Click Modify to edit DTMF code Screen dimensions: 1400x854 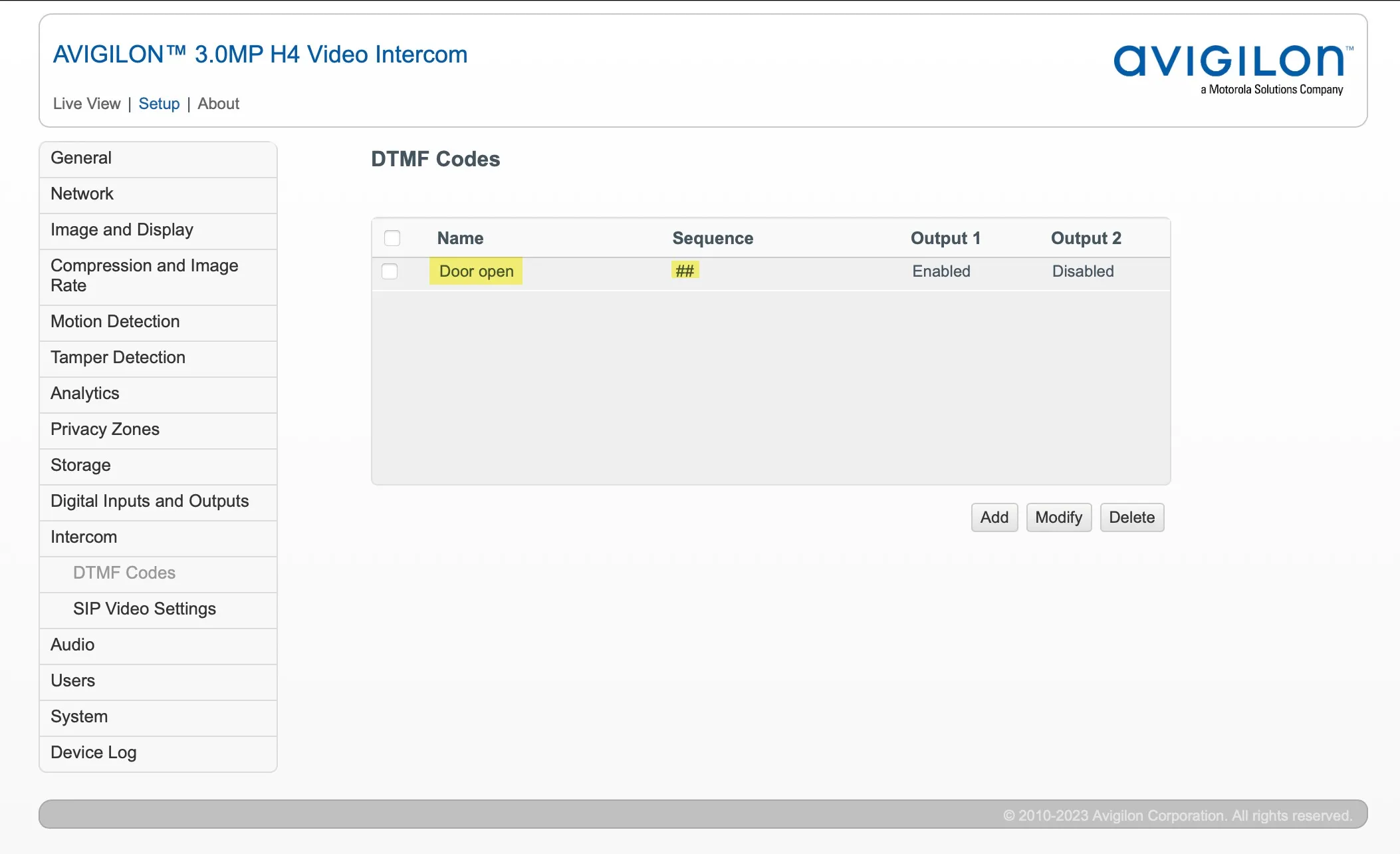pos(1059,517)
